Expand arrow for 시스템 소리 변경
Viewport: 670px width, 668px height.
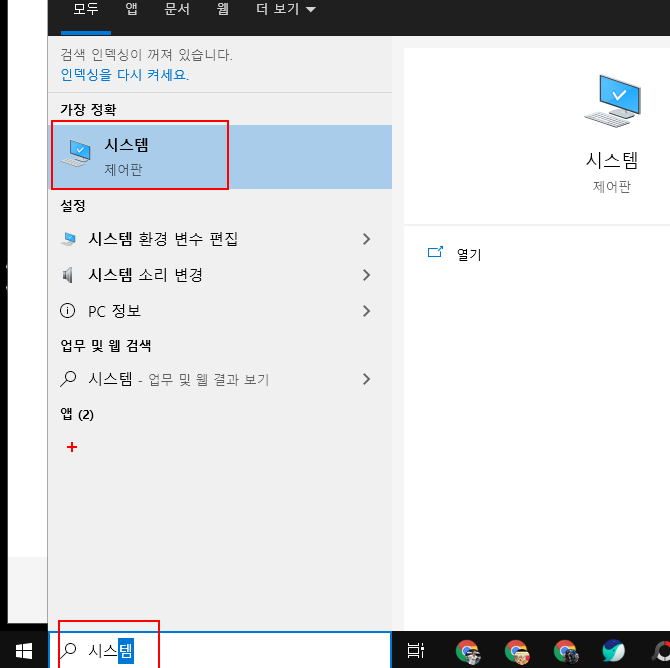point(366,275)
